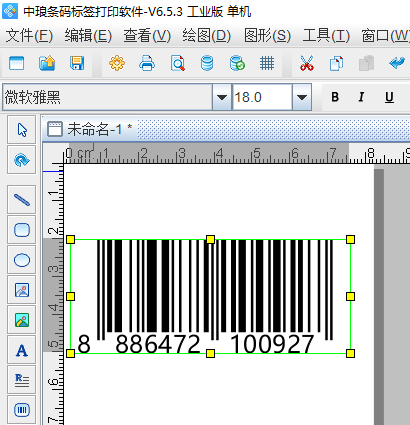Screen dimensions: 410x425
Task: Toggle the grid display icon
Action: pyautogui.click(x=267, y=63)
